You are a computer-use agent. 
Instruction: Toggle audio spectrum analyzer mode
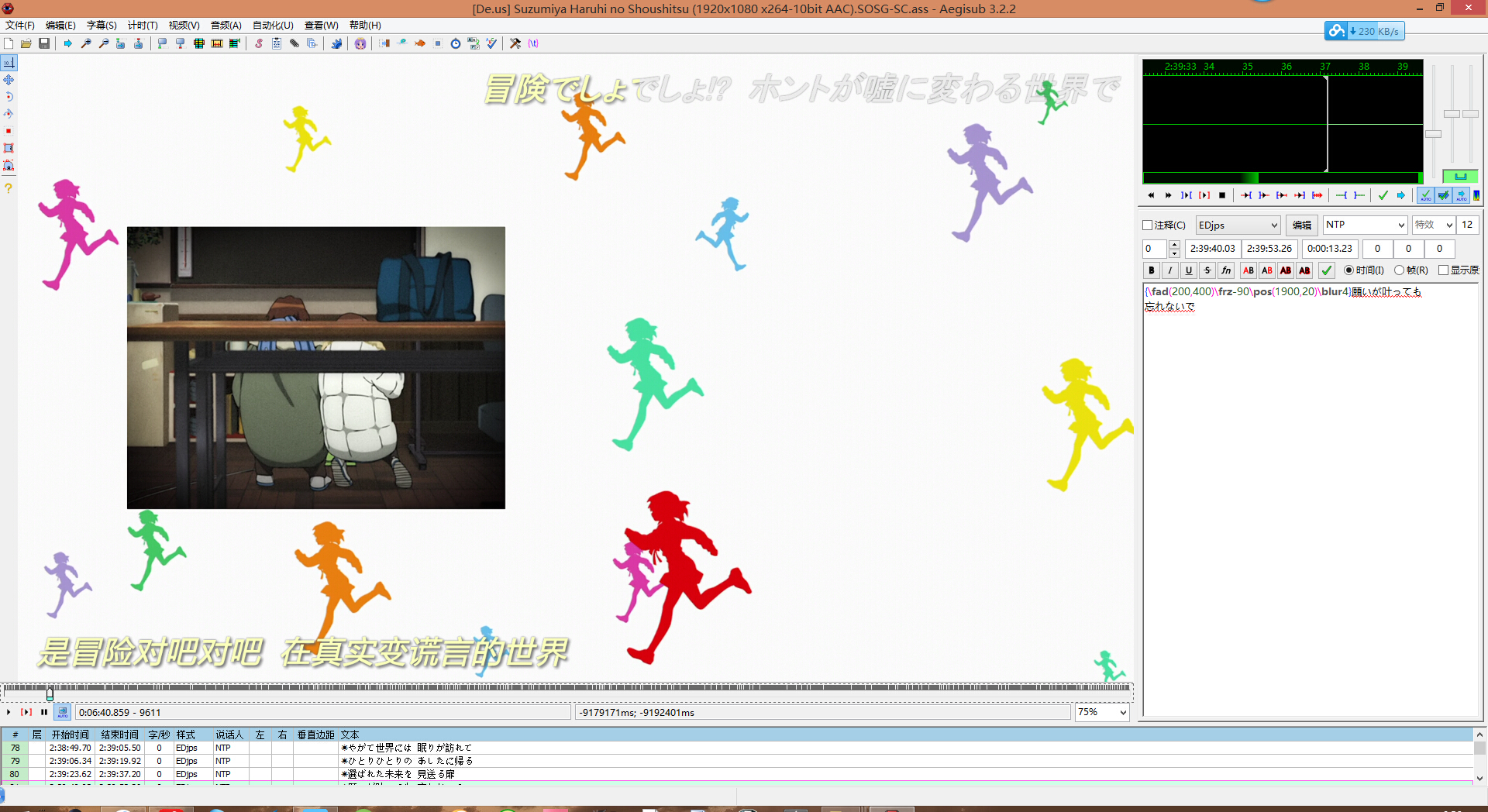[x=1476, y=195]
